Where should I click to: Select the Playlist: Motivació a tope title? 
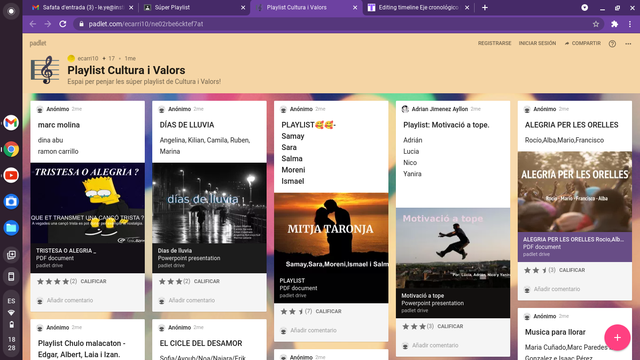coord(446,125)
